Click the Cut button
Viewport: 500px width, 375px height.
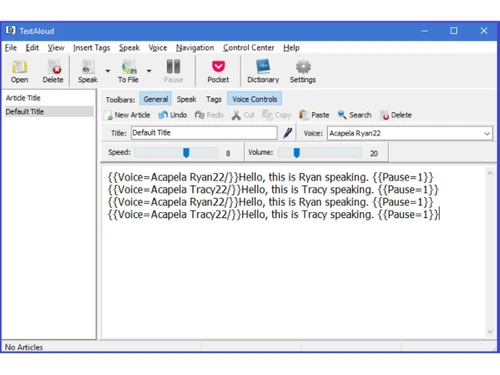coord(243,115)
